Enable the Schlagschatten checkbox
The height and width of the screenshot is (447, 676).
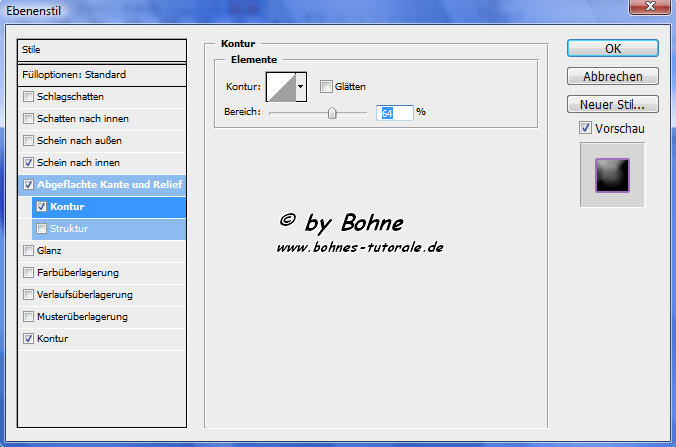(x=28, y=96)
